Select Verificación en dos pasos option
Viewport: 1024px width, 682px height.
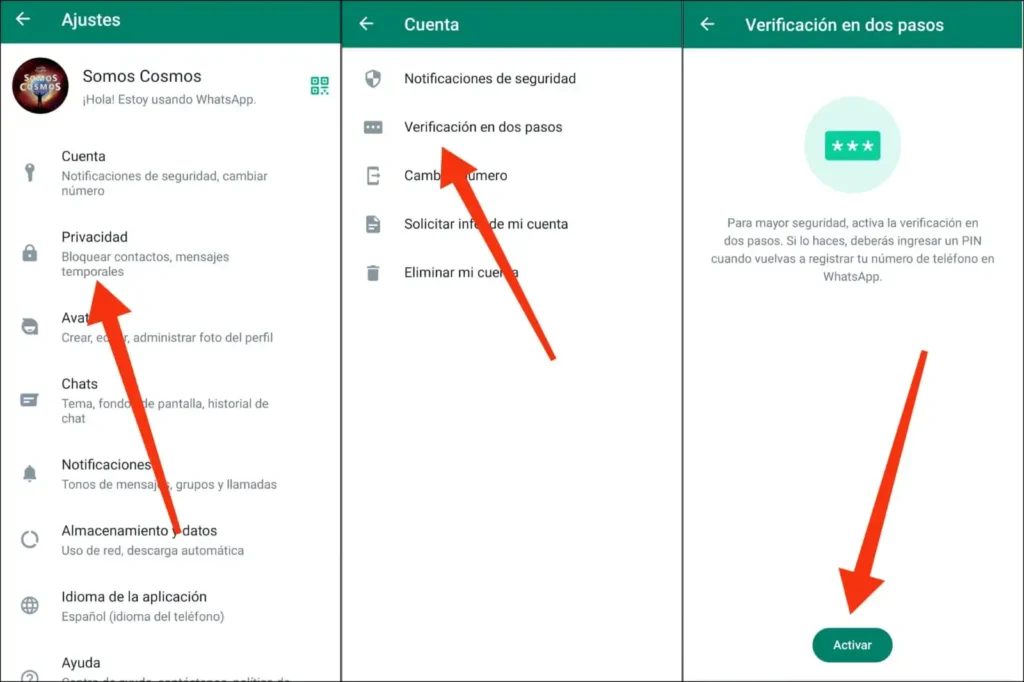pos(511,127)
